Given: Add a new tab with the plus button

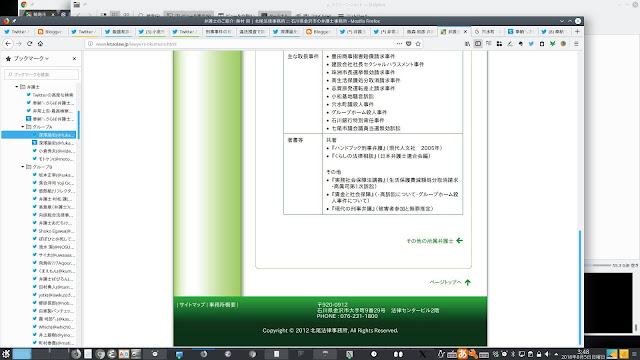Looking at the screenshot, I should (x=577, y=31).
